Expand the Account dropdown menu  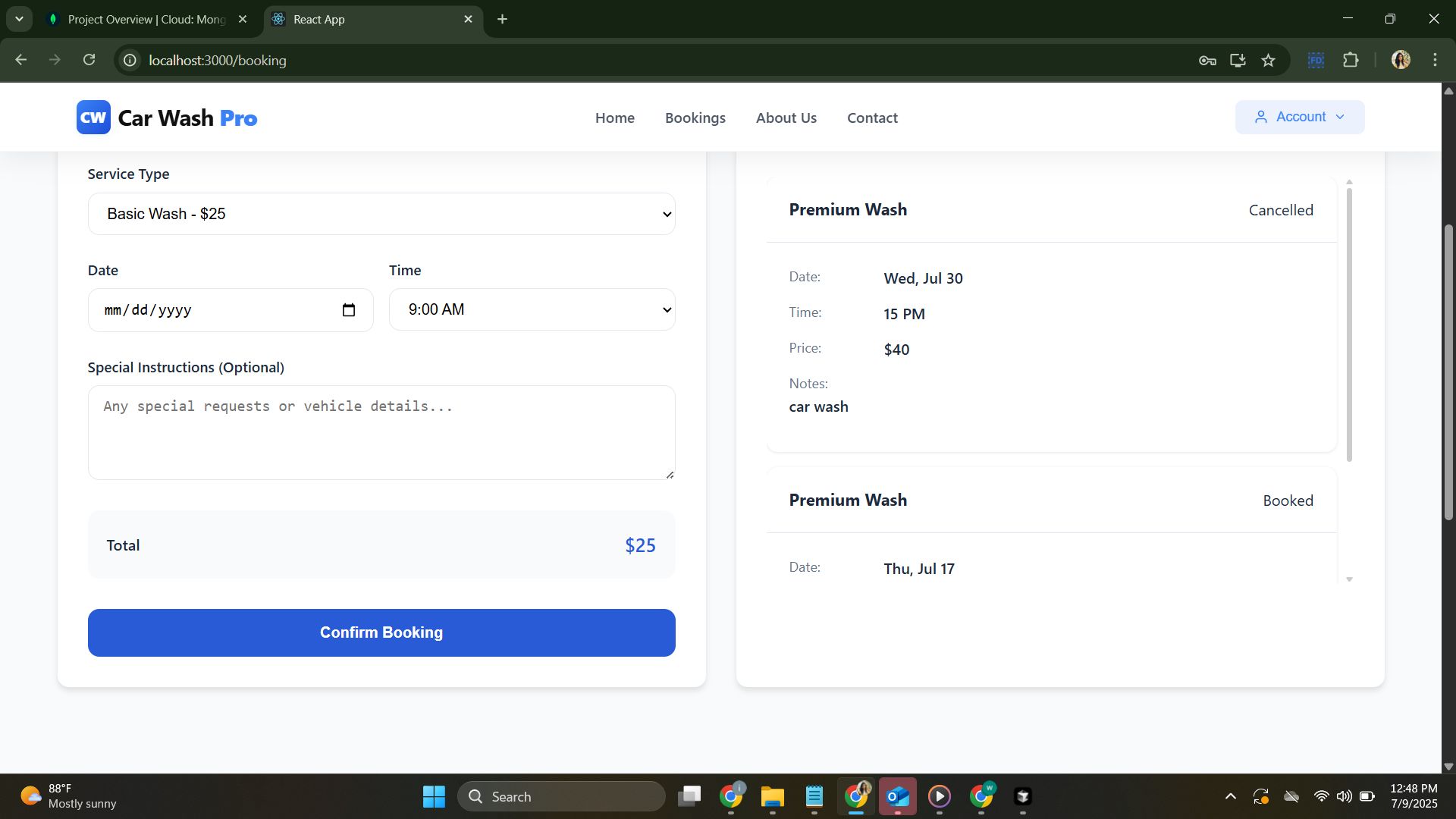(x=1300, y=117)
